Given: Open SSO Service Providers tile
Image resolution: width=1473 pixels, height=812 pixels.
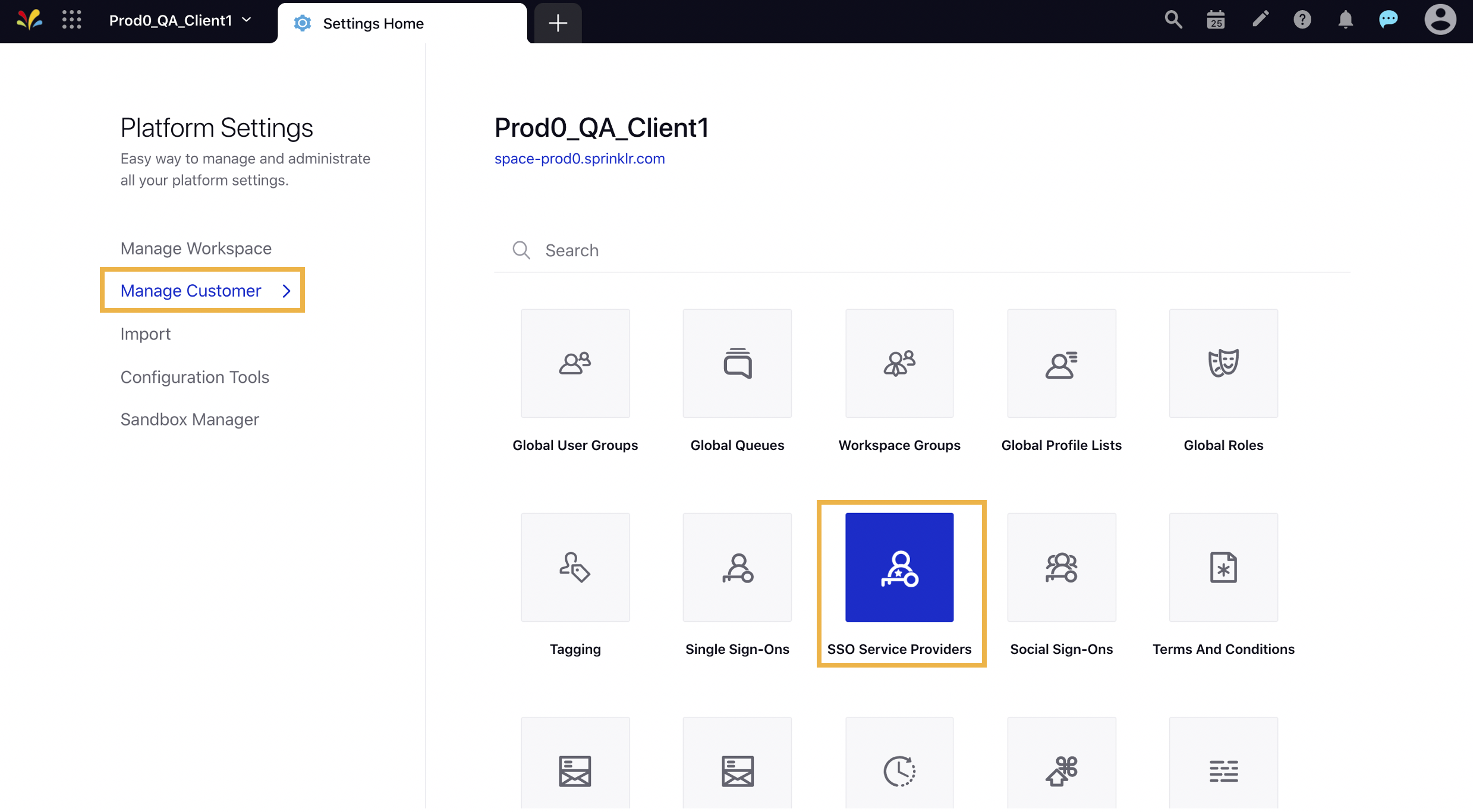Looking at the screenshot, I should click(899, 567).
